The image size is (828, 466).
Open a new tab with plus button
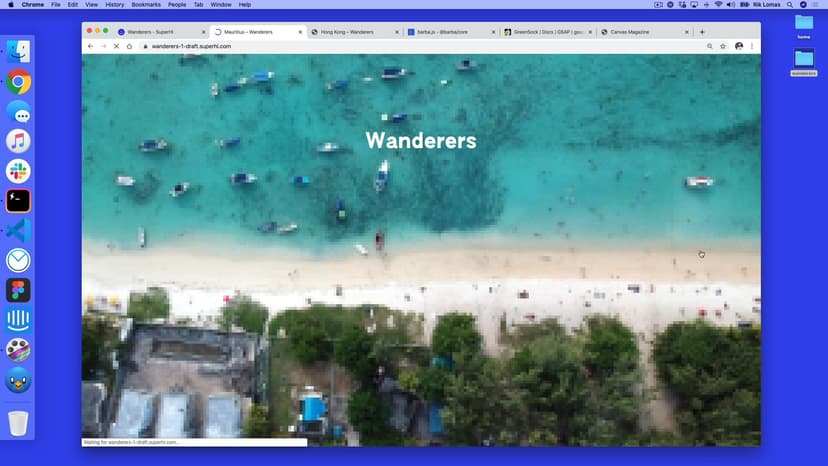click(702, 32)
